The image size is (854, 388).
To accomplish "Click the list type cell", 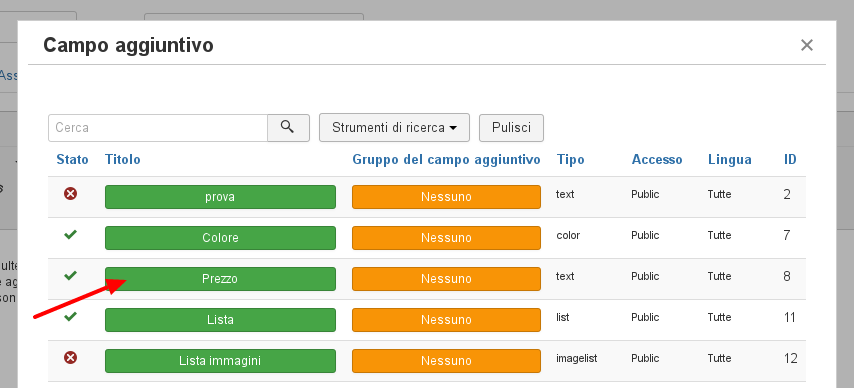I will click(563, 317).
